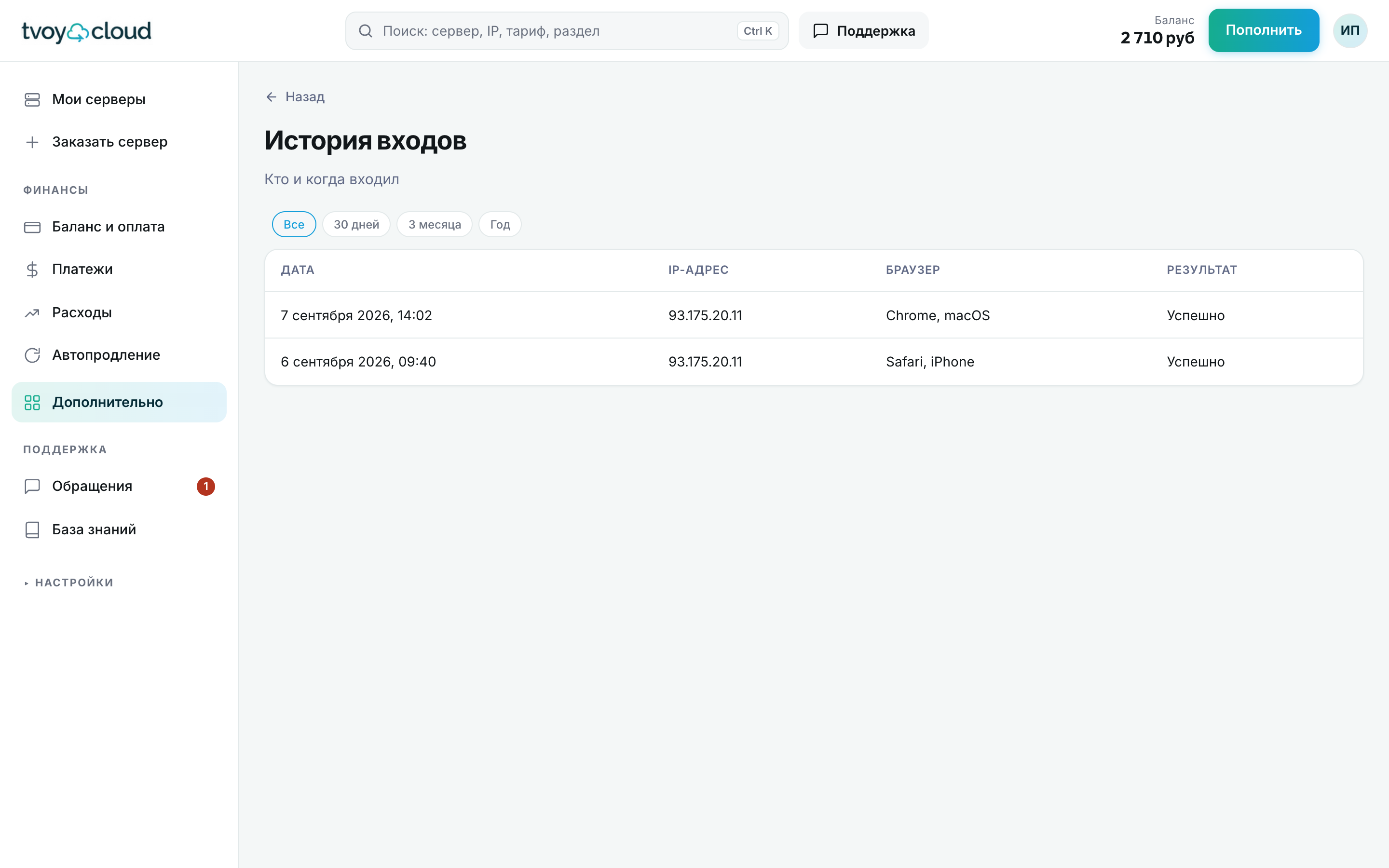Click the Поддержка button

click(x=863, y=30)
